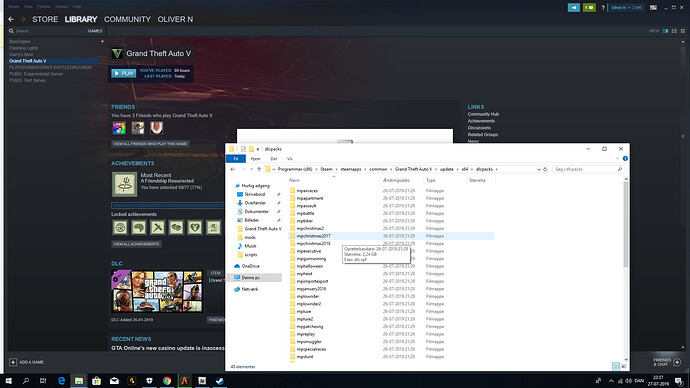Click the Steam taskbar icon

pos(220,381)
